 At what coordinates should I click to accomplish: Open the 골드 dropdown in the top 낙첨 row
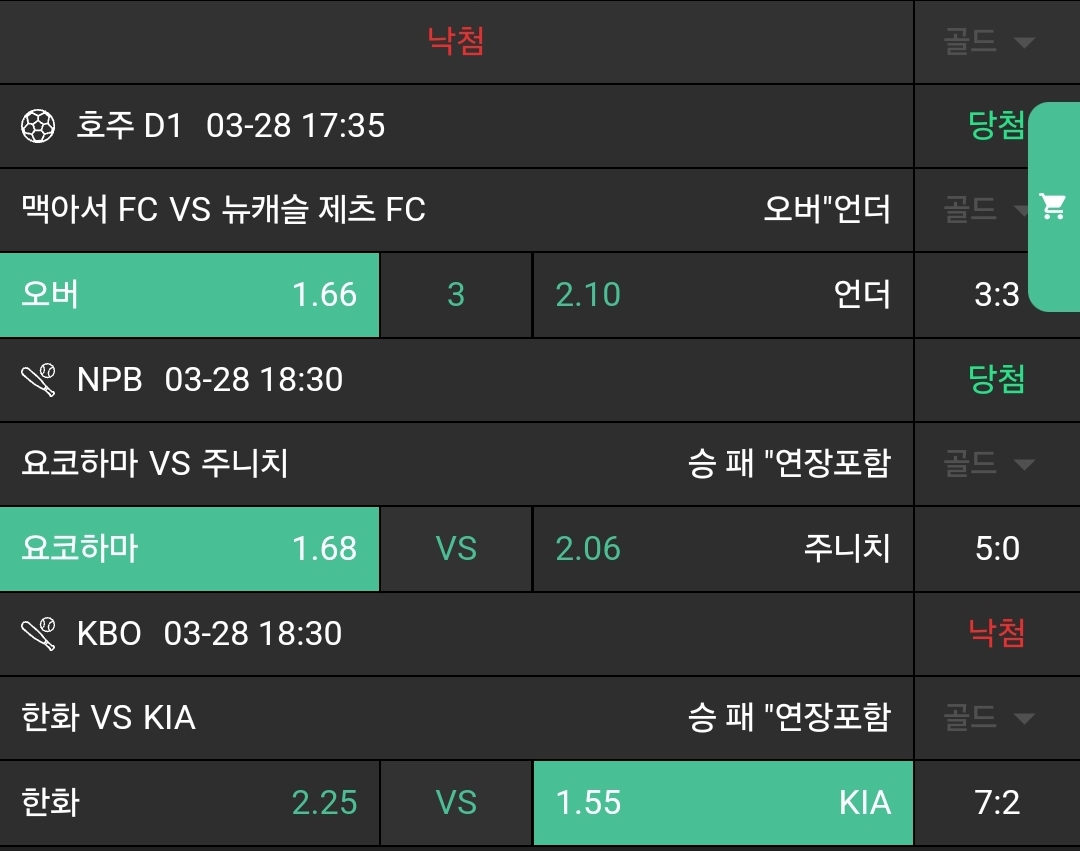click(x=988, y=42)
